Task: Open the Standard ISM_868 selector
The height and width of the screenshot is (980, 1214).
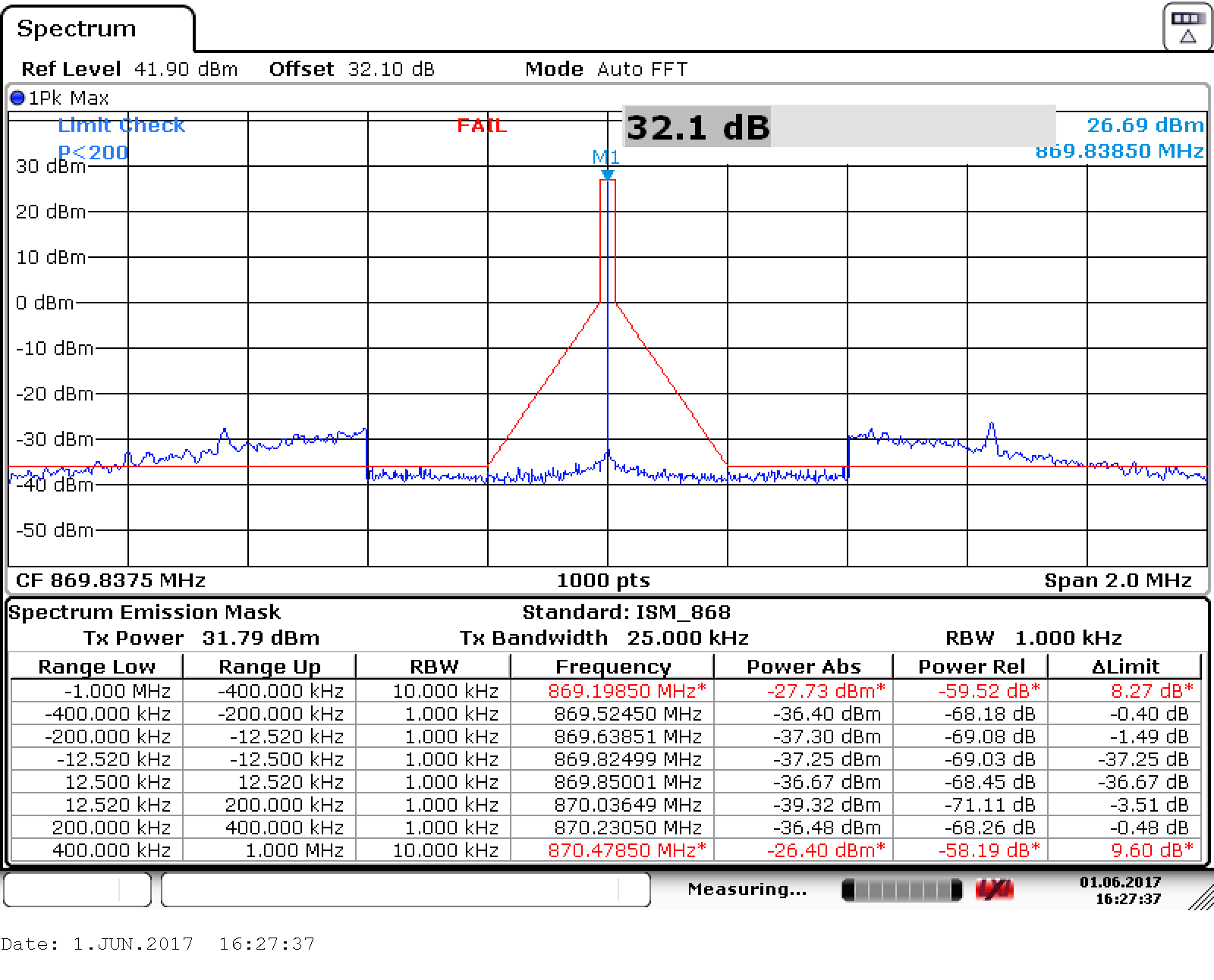Action: (624, 612)
